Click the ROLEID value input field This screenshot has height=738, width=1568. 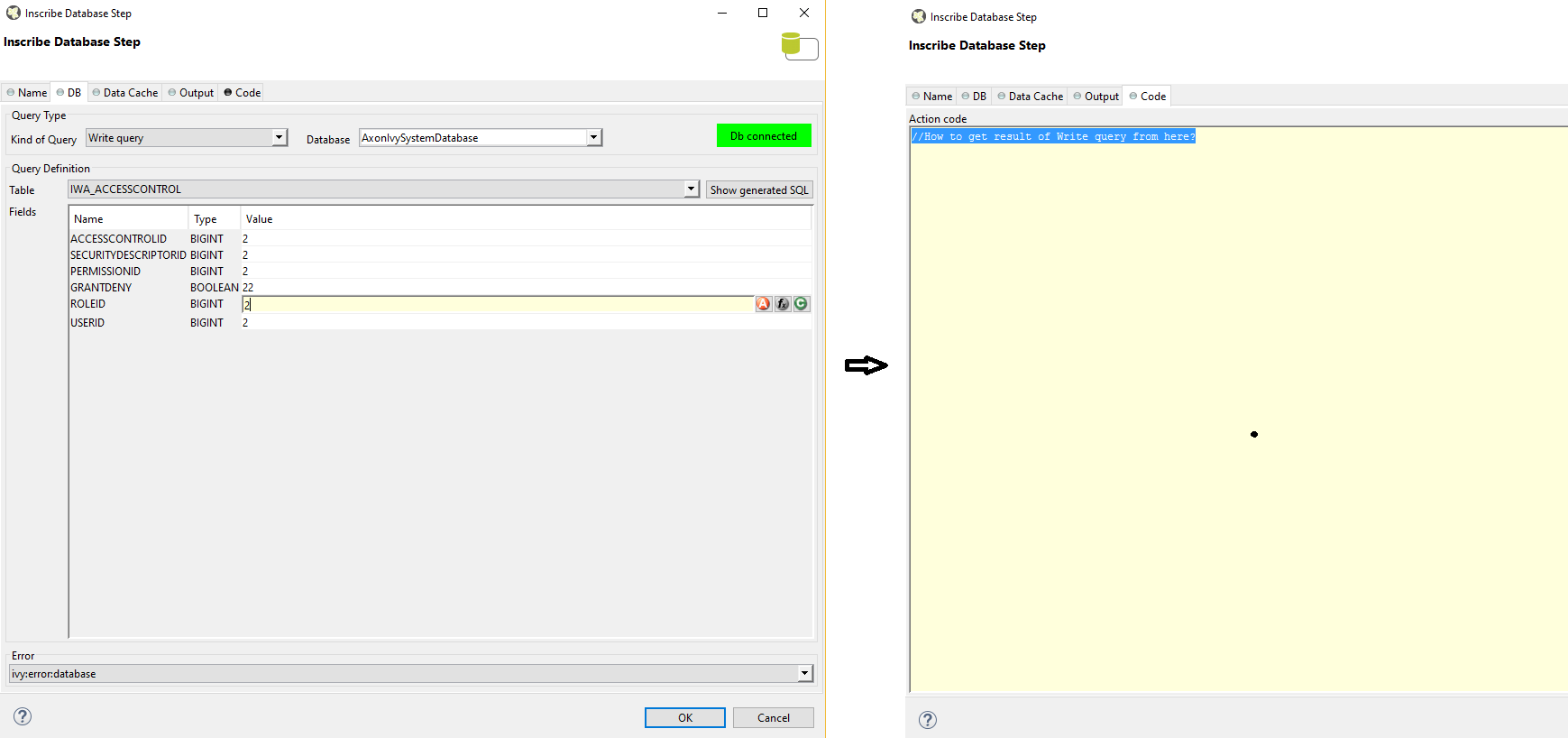point(498,305)
